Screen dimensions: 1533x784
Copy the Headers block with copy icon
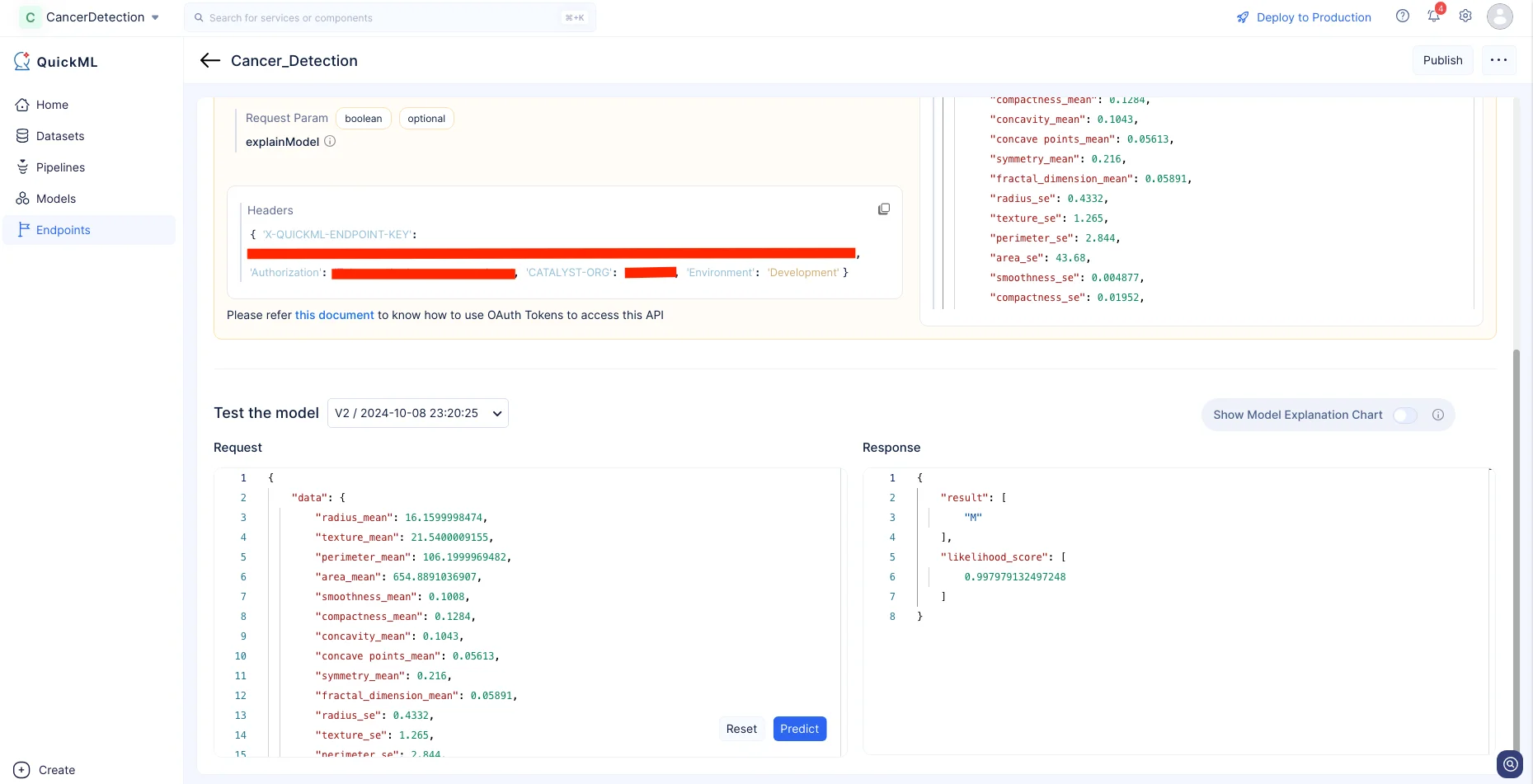click(884, 209)
